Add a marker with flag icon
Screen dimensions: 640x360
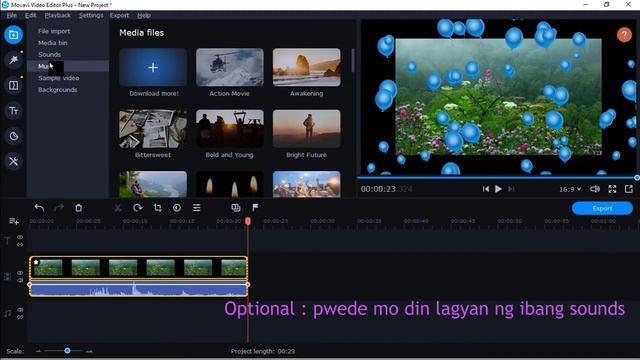coord(255,208)
